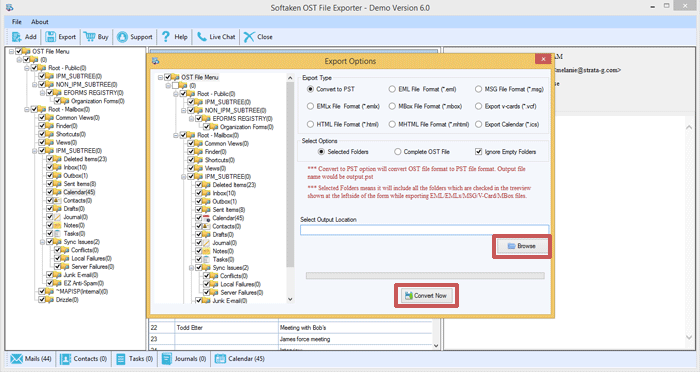Collapse Sync Issues(2) in dialog tree
The height and width of the screenshot is (372, 700).
click(191, 268)
